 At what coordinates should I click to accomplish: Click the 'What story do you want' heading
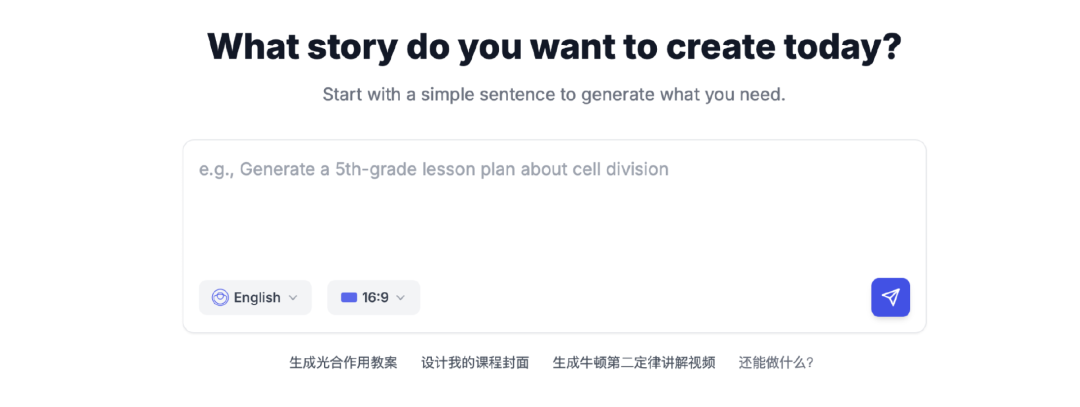[554, 47]
